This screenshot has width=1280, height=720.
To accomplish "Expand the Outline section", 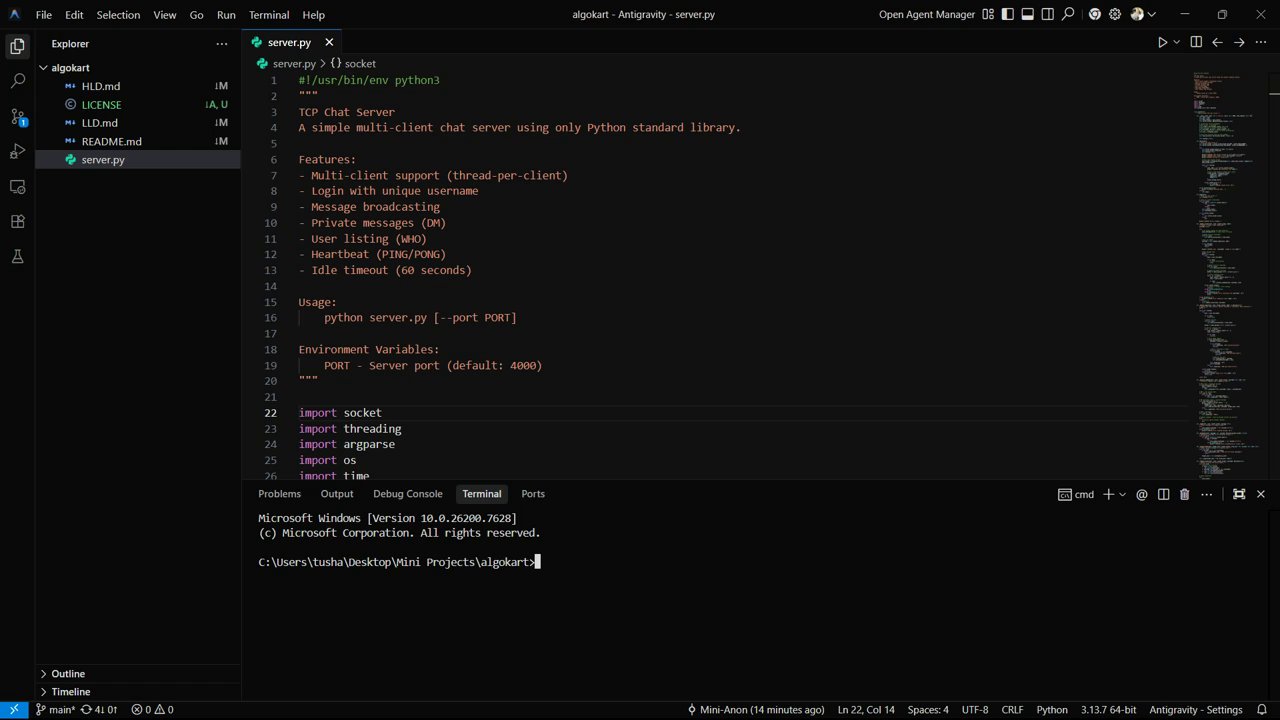I will tap(68, 674).
